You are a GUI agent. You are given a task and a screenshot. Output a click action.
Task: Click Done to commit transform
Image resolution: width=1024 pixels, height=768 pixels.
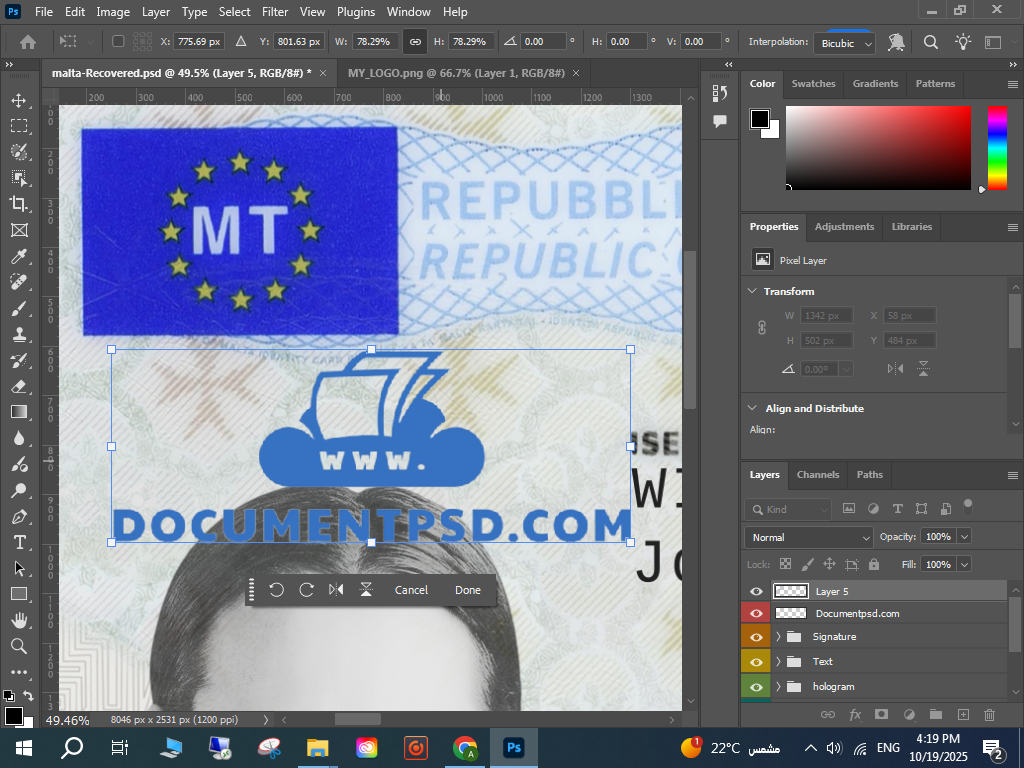(468, 590)
